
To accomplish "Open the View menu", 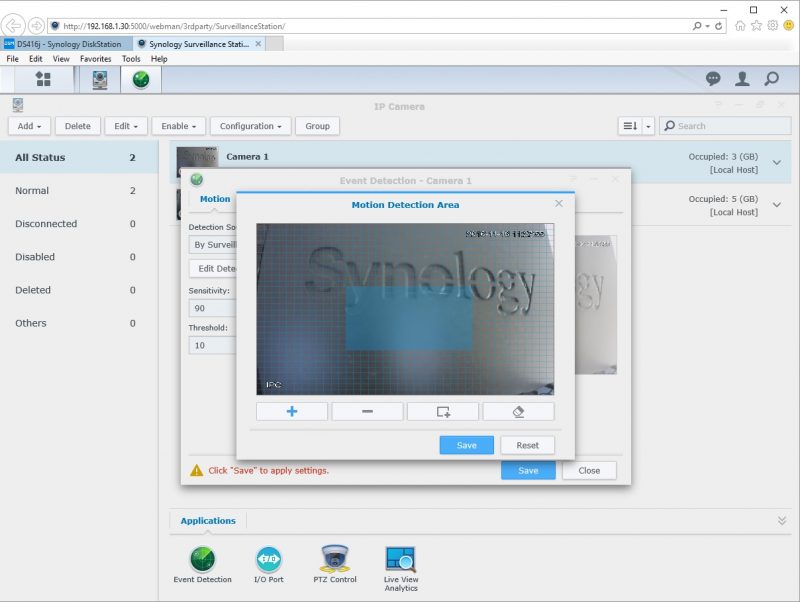I will (61, 59).
